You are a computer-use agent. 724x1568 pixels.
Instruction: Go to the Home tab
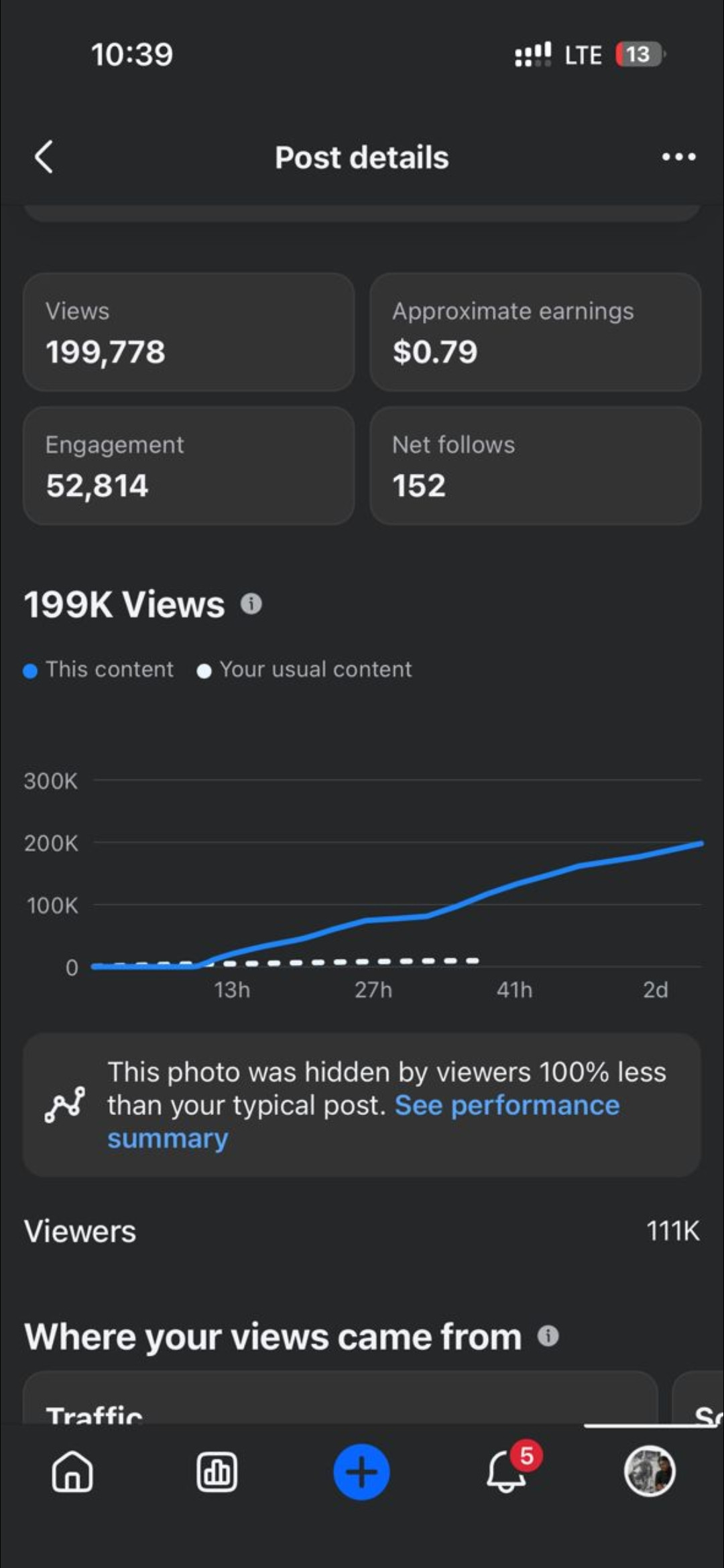tap(72, 1472)
